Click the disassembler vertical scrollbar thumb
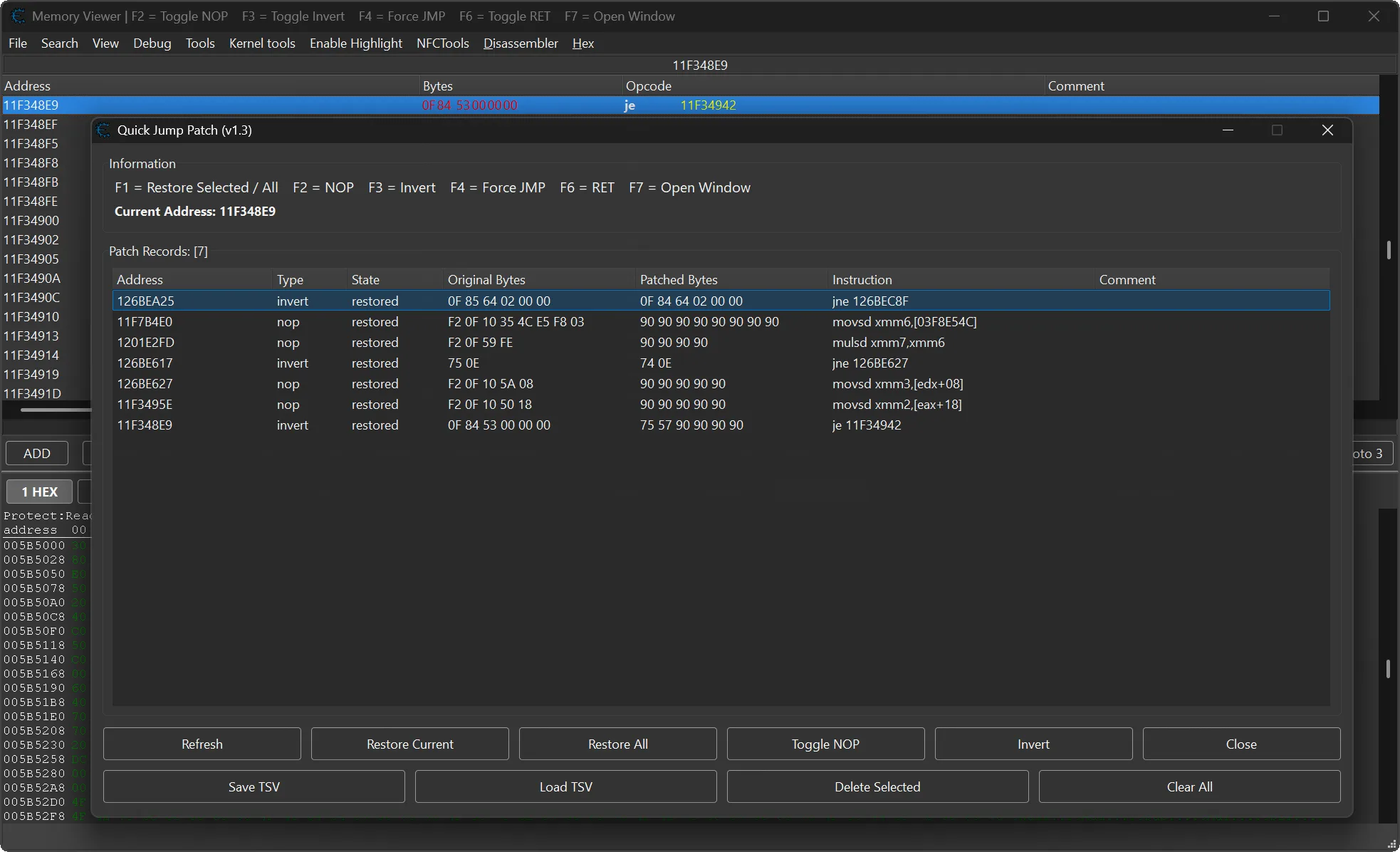 (x=1389, y=249)
